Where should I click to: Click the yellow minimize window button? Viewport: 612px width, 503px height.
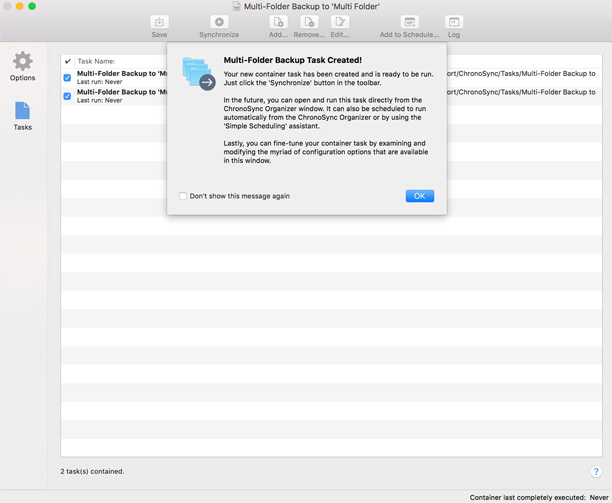20,6
